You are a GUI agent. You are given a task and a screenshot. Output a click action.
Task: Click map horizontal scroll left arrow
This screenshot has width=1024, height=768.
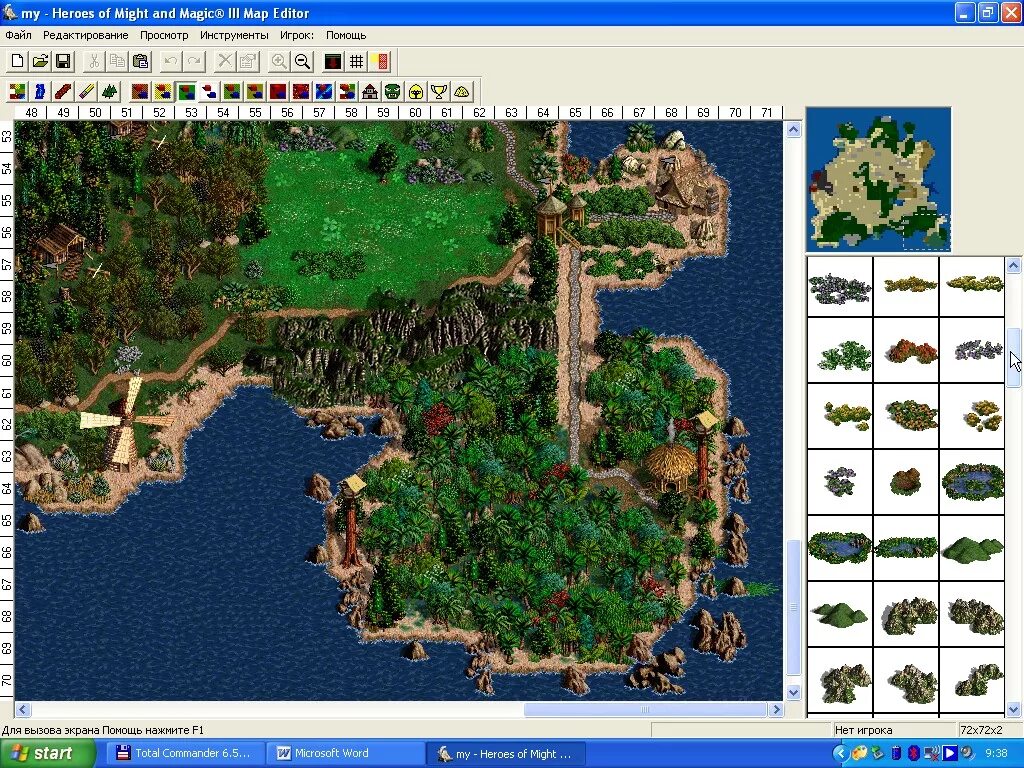point(22,709)
